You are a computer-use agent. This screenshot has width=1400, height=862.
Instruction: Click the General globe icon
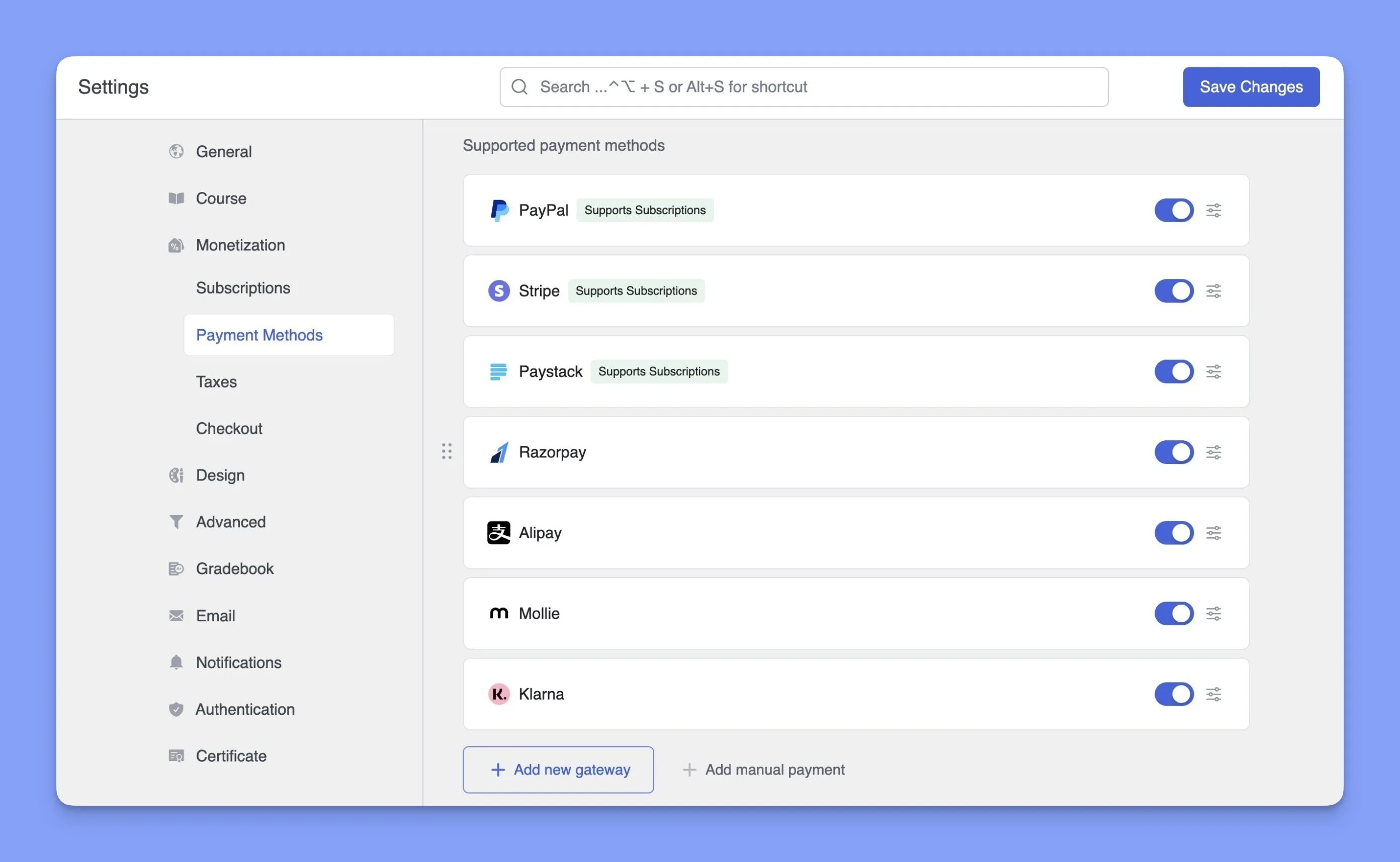click(x=176, y=152)
